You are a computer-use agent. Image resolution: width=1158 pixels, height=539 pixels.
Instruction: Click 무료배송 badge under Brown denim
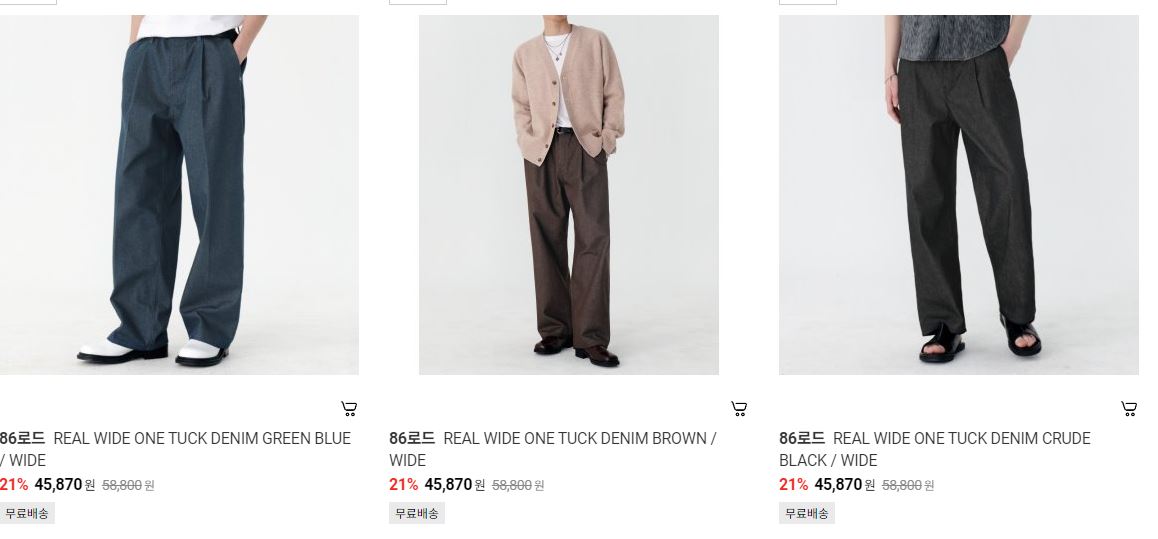pyautogui.click(x=417, y=513)
